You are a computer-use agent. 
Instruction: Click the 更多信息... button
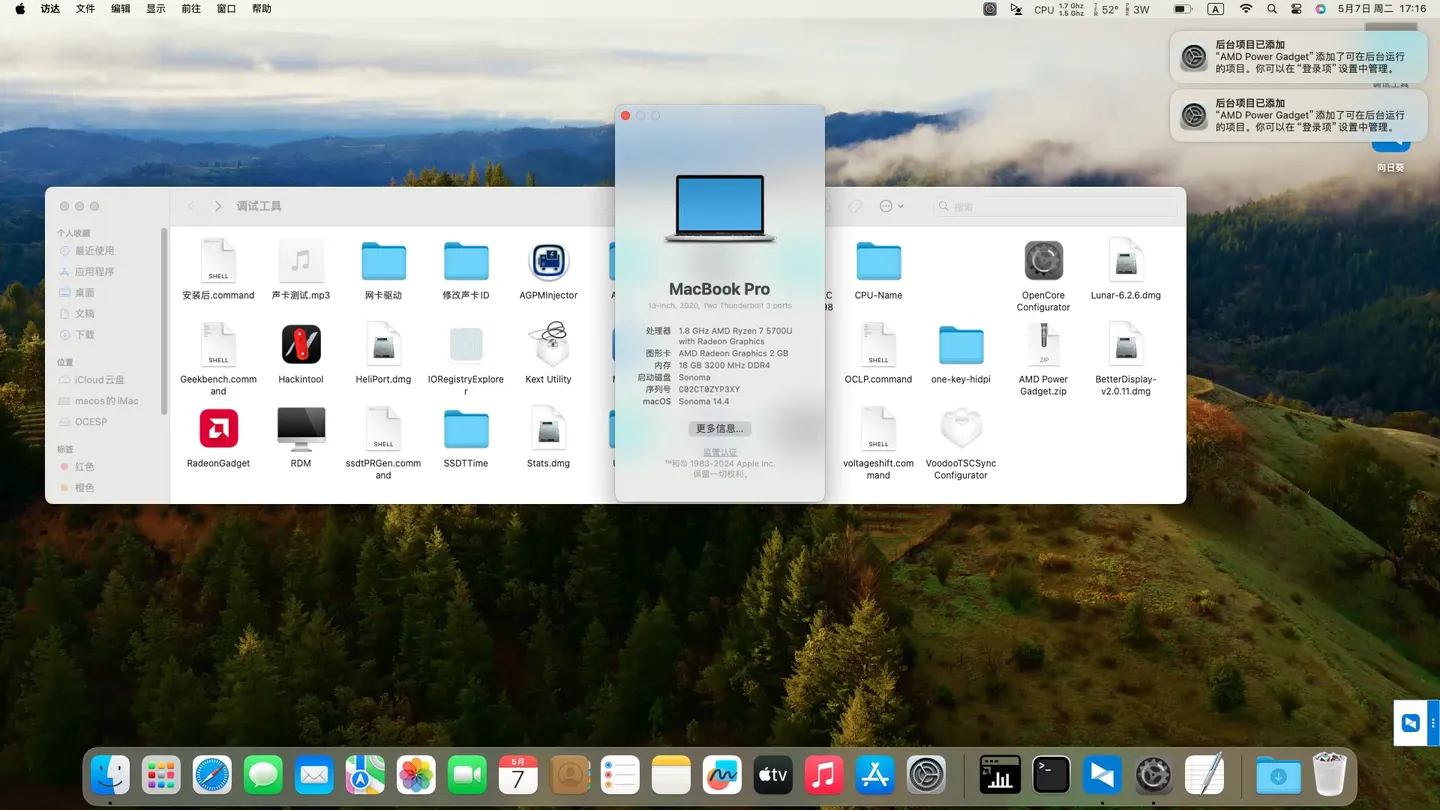click(719, 429)
